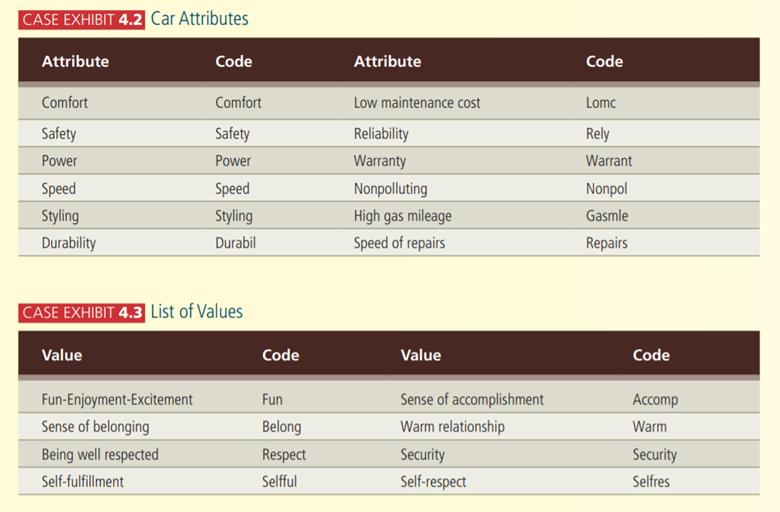Click the 'Car Attributes' title text
780x512 pixels.
click(x=199, y=19)
